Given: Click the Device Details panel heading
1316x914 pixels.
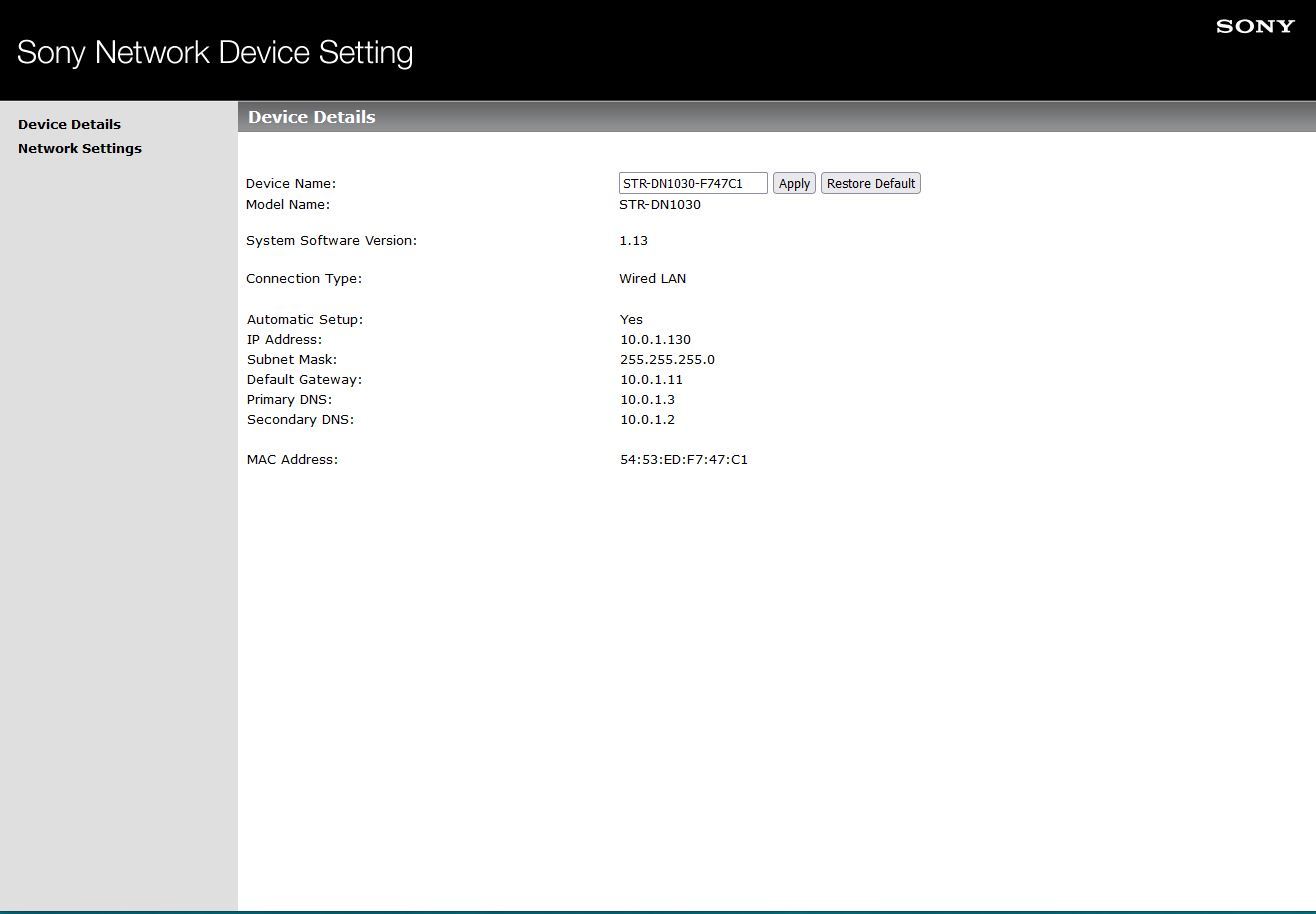Looking at the screenshot, I should [312, 117].
